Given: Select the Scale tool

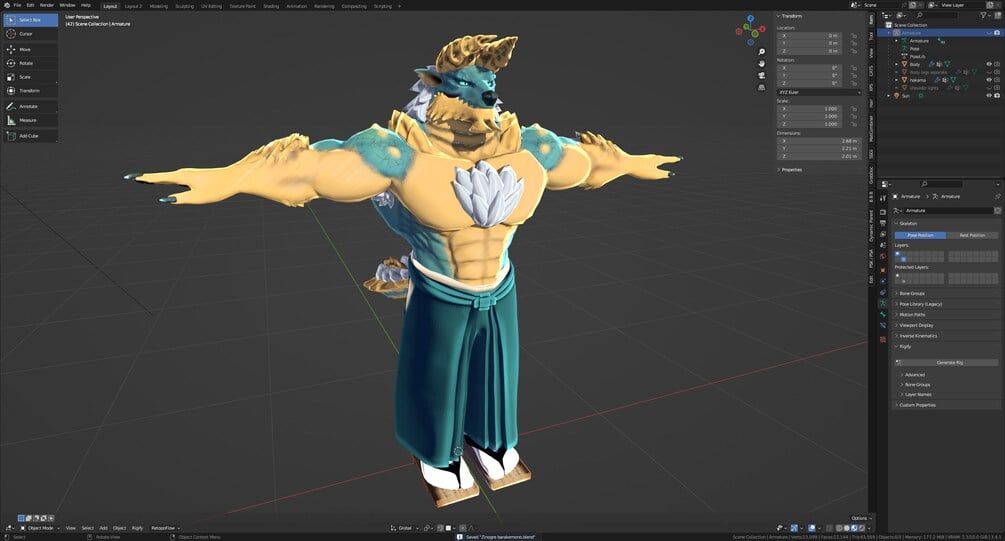Looking at the screenshot, I should [x=30, y=77].
